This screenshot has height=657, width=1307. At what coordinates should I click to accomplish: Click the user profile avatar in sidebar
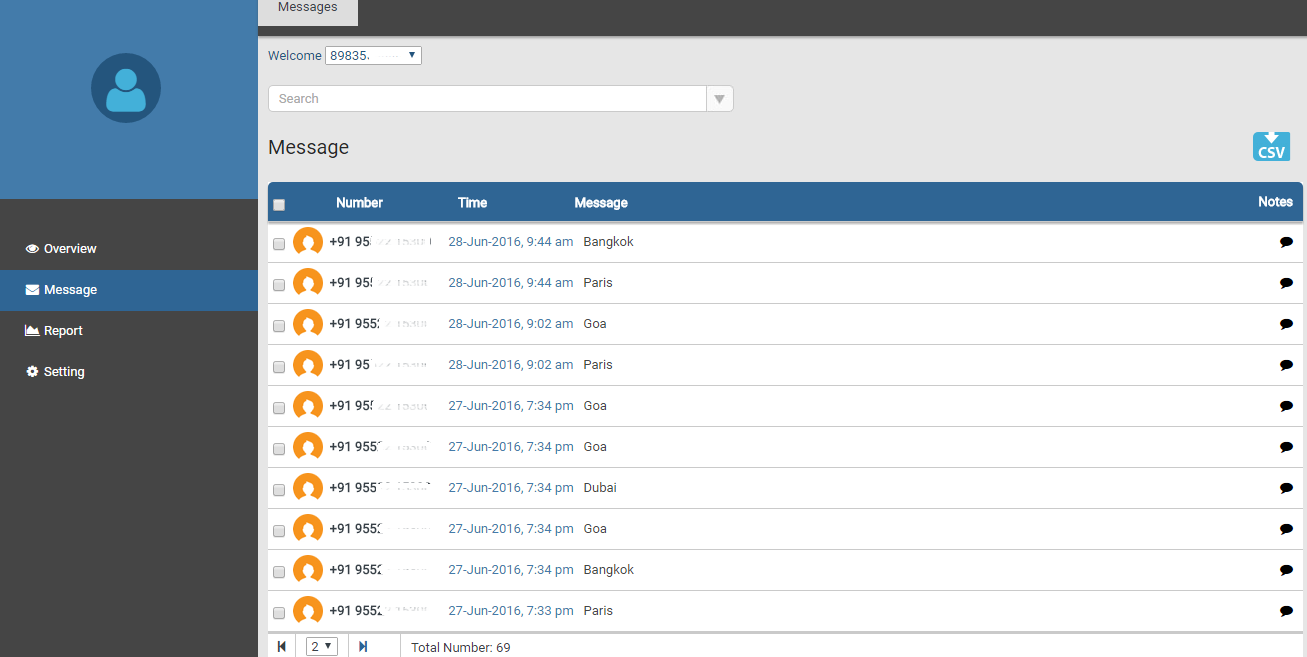pos(126,88)
